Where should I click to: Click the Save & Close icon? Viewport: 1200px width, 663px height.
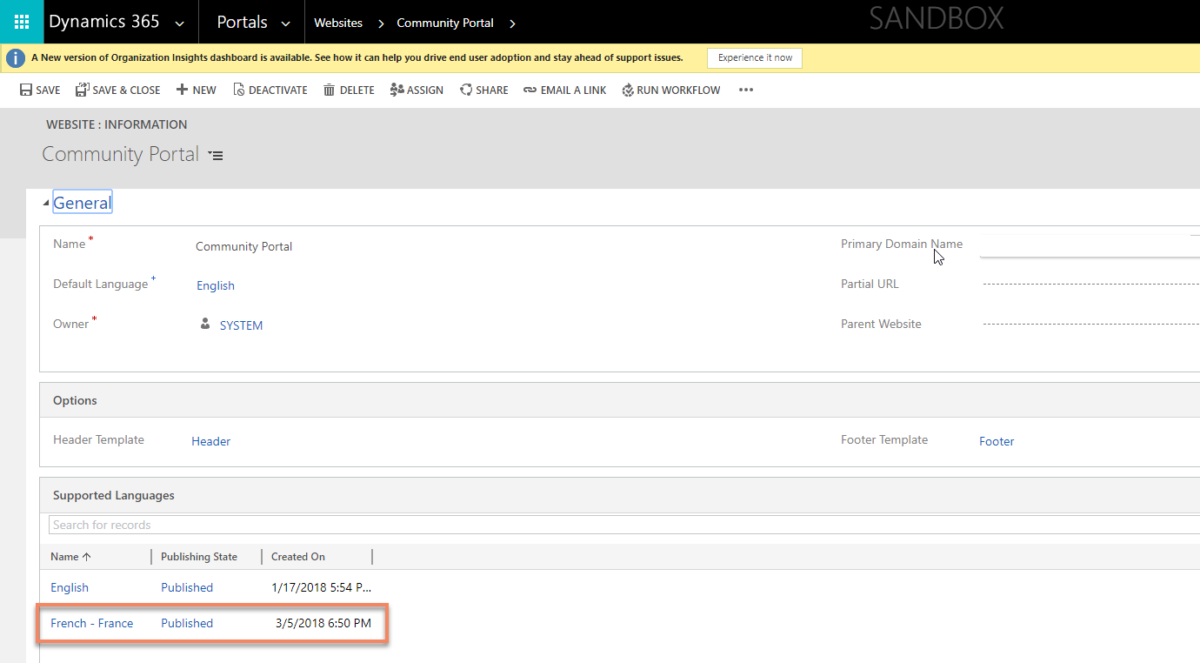pyautogui.click(x=82, y=90)
